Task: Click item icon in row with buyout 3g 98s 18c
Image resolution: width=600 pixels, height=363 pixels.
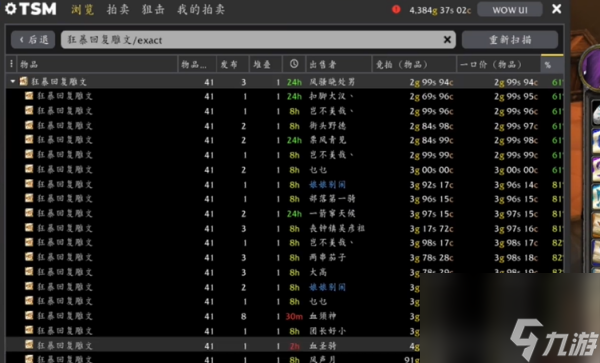Action: click(29, 257)
